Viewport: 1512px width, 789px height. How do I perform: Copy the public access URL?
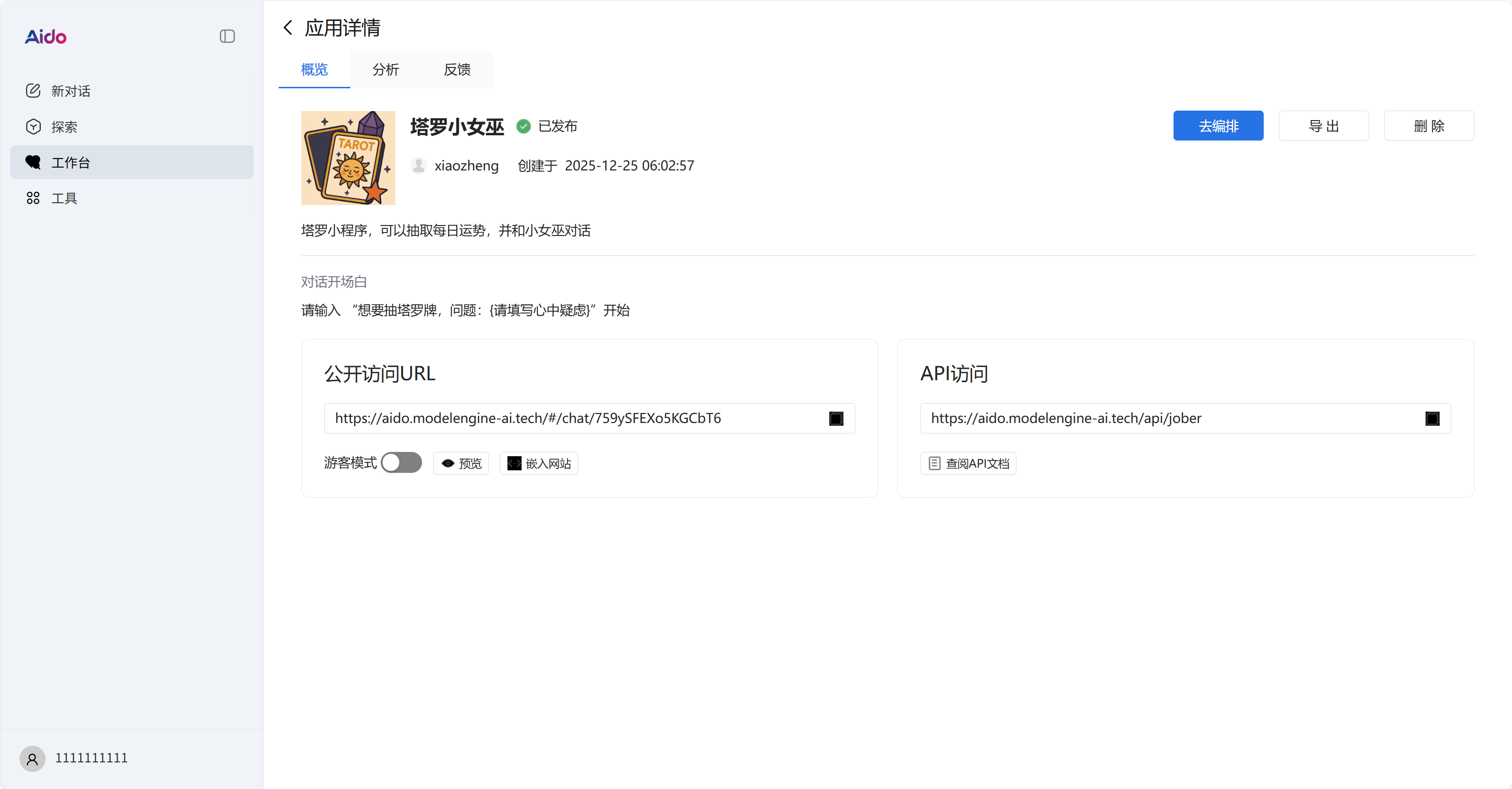pos(836,418)
